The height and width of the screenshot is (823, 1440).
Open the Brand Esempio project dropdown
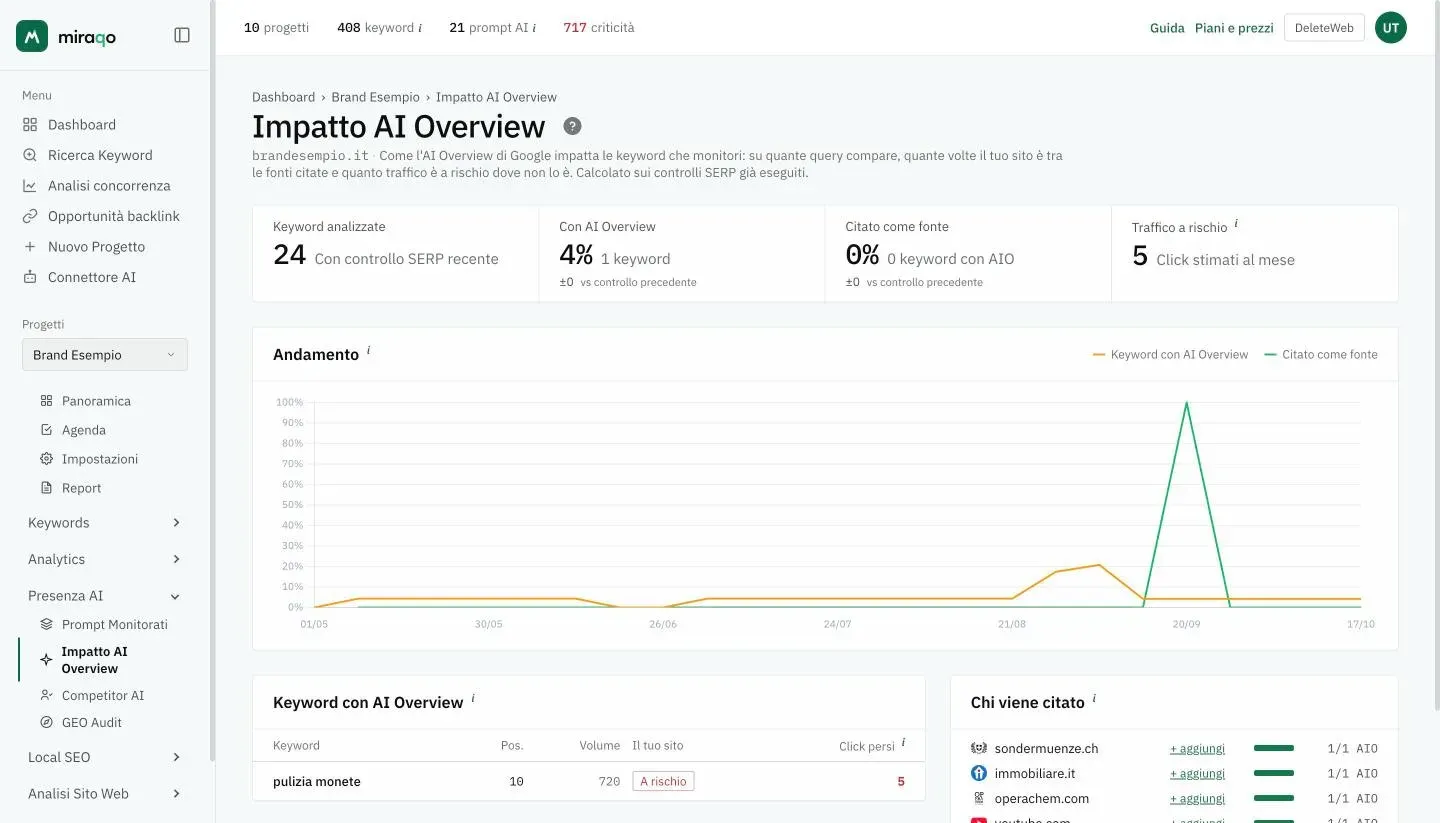(105, 355)
